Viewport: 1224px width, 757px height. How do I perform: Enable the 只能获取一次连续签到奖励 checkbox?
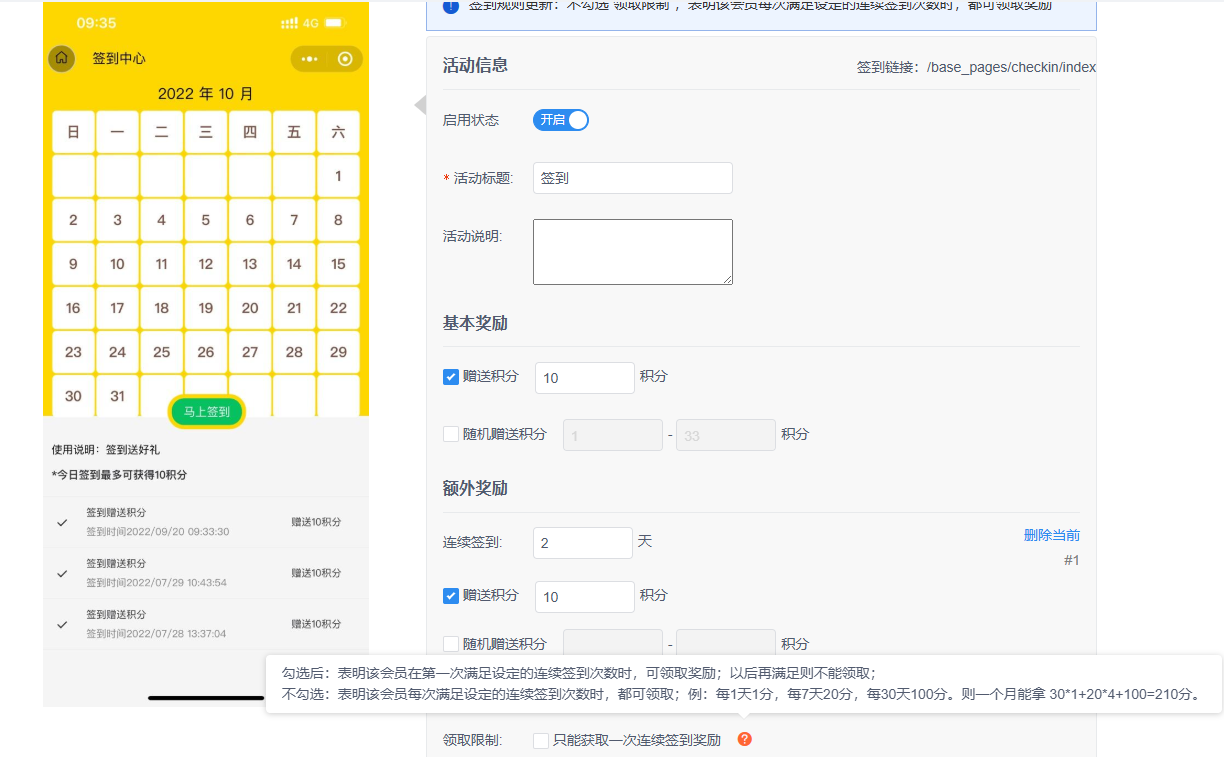point(541,741)
